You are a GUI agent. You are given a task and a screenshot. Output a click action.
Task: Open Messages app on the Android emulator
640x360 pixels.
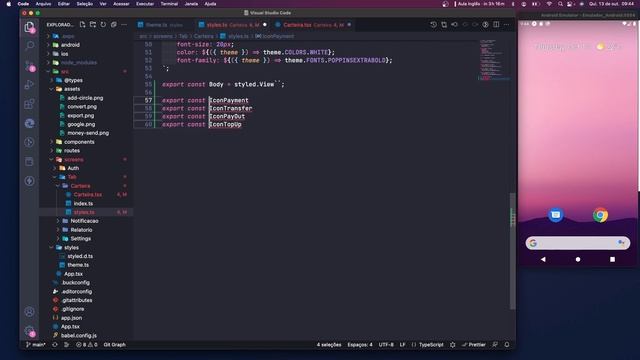click(x=556, y=215)
